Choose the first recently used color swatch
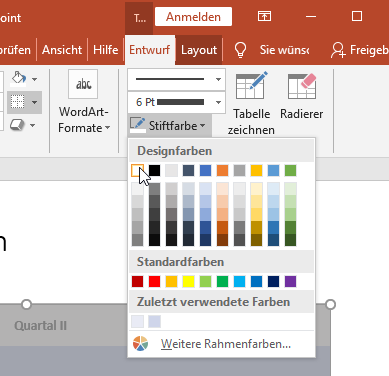 pyautogui.click(x=137, y=321)
